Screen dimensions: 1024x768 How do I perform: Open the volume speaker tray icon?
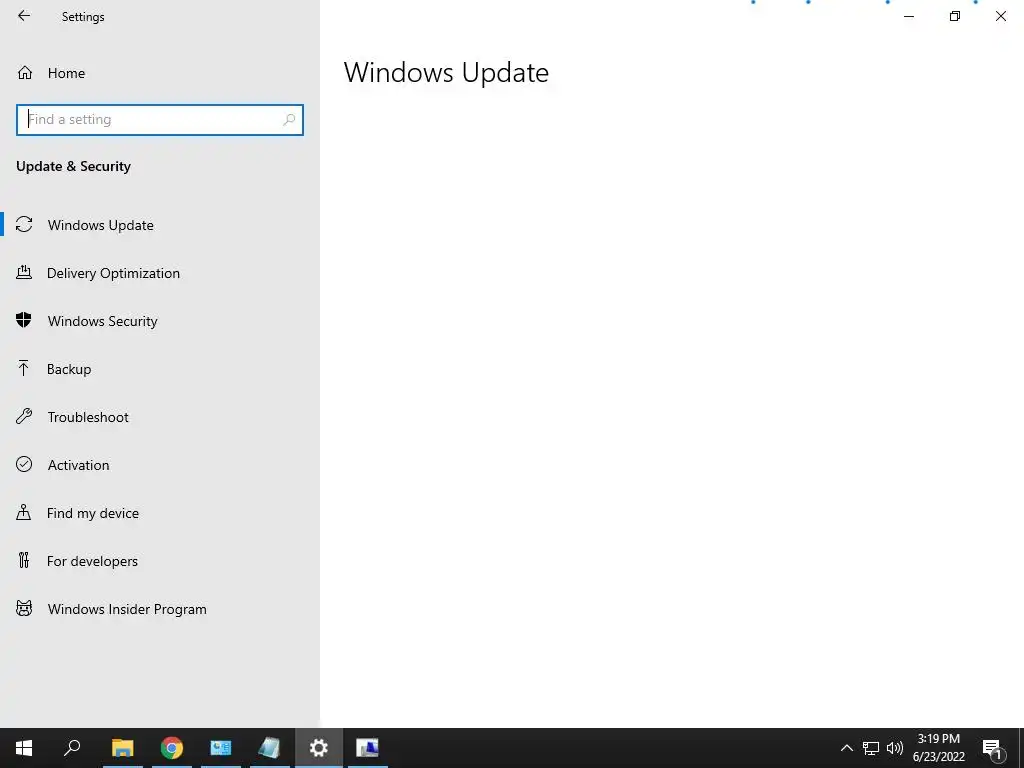[x=895, y=748]
